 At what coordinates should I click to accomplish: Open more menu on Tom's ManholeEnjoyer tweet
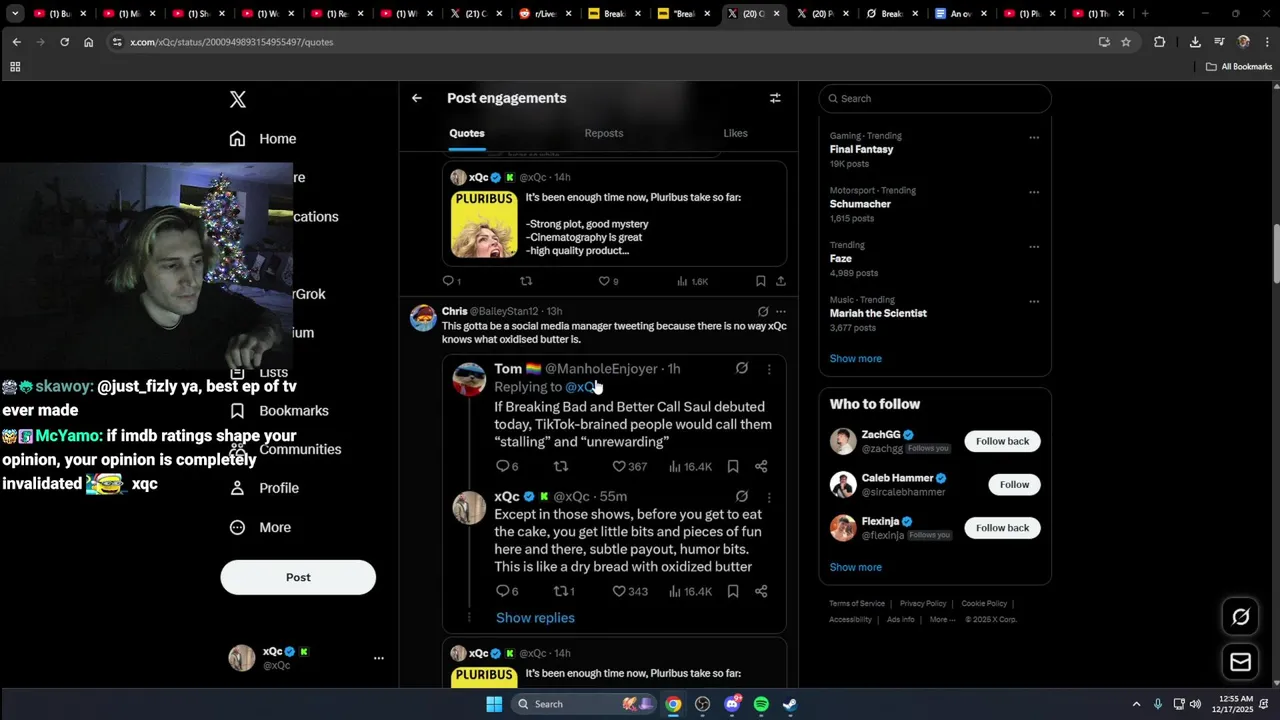pos(769,370)
